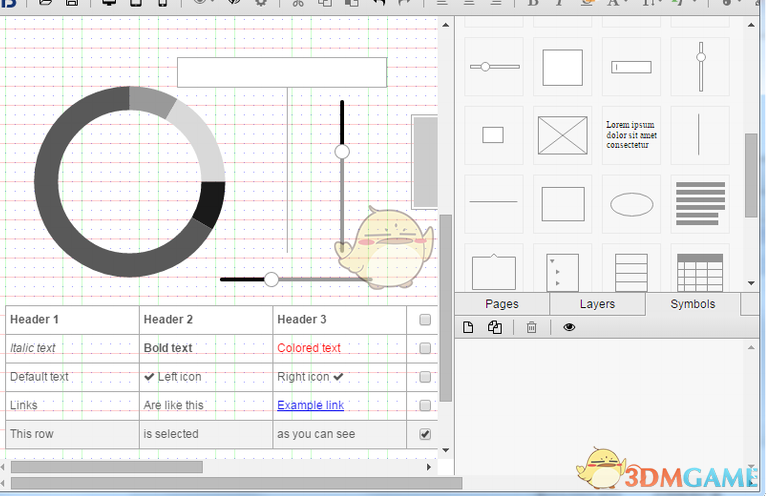Image resolution: width=769 pixels, height=496 pixels.
Task: Select the table grid symbol in palette
Action: pos(700,272)
